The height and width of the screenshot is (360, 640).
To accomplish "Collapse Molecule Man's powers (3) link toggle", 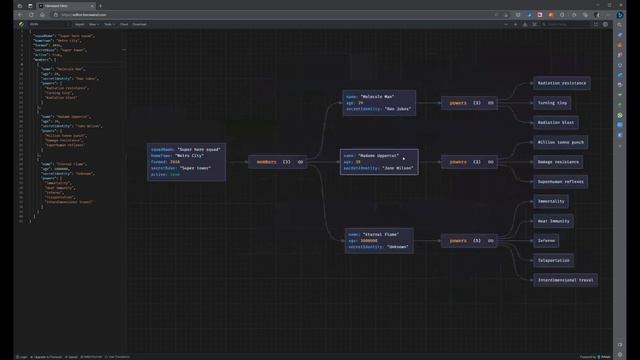I will coord(491,103).
